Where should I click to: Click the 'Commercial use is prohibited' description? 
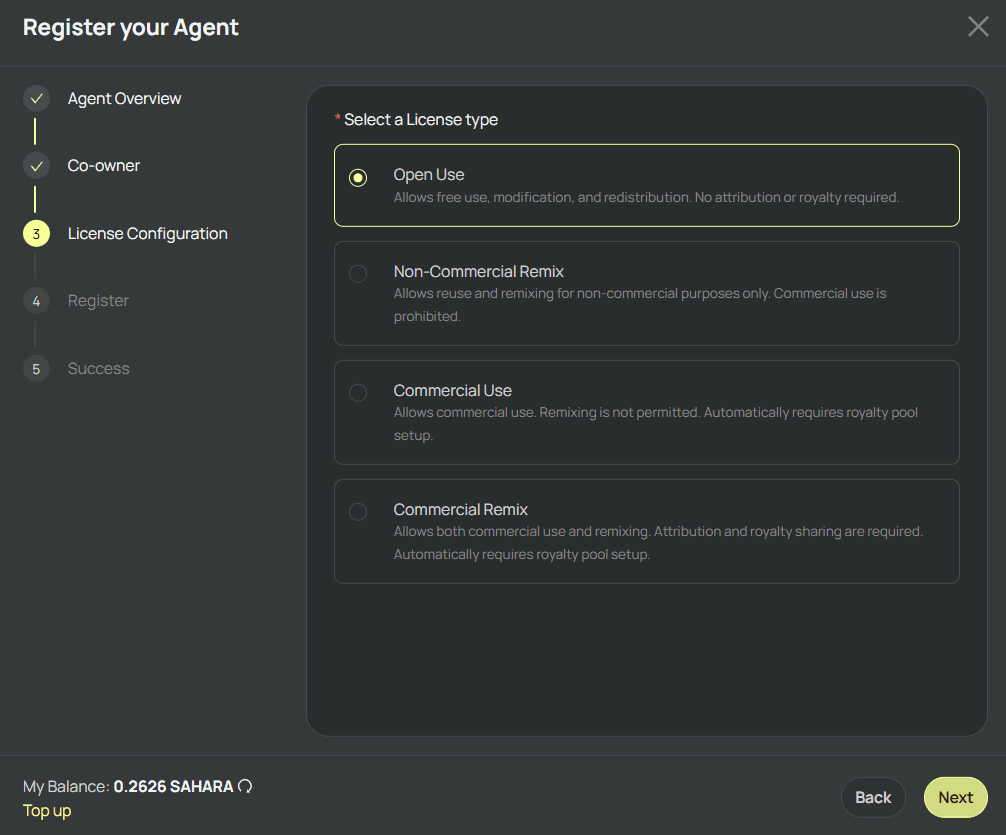point(640,305)
